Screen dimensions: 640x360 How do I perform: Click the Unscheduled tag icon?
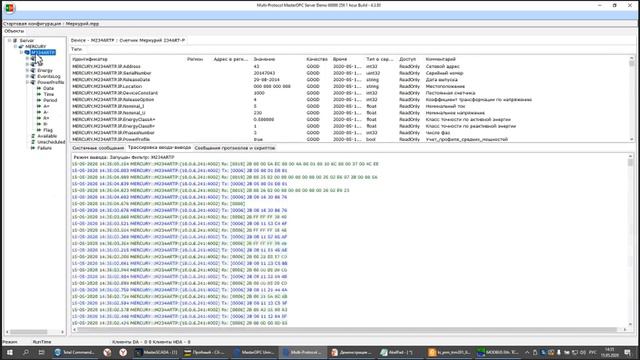coord(33,142)
